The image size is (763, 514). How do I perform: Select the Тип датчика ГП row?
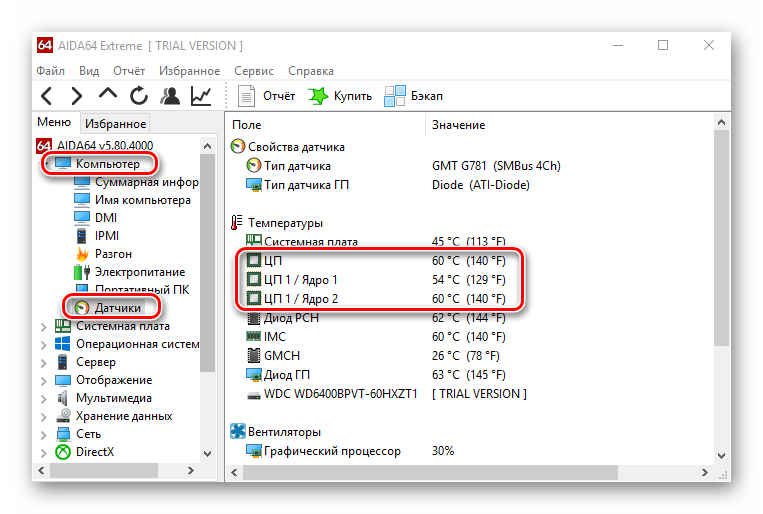point(388,185)
